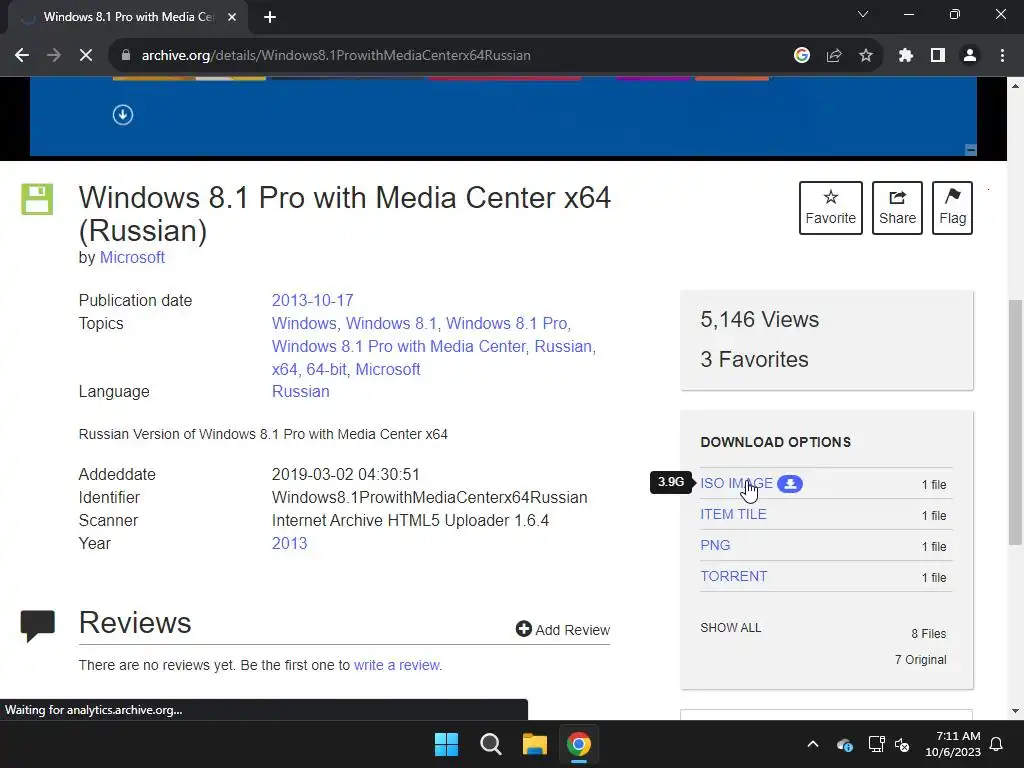Click the muted volume tray icon
The height and width of the screenshot is (768, 1024).
[x=902, y=744]
